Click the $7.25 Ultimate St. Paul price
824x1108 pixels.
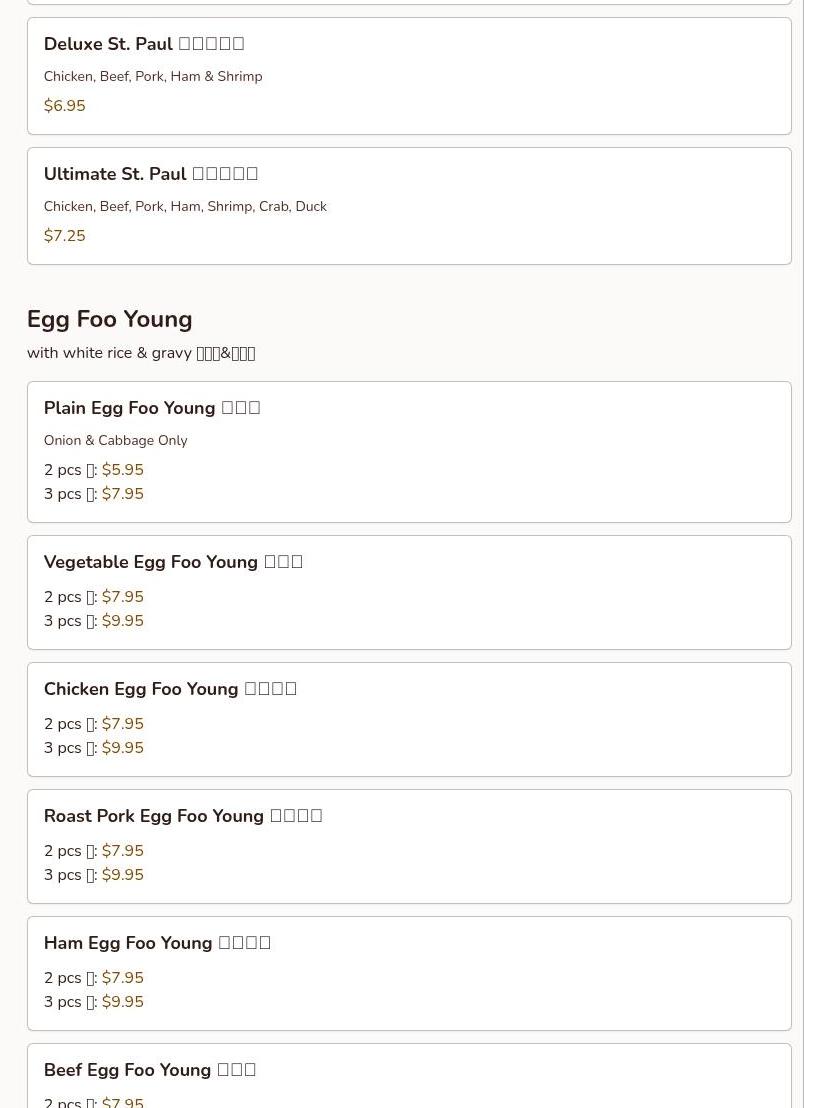[65, 236]
